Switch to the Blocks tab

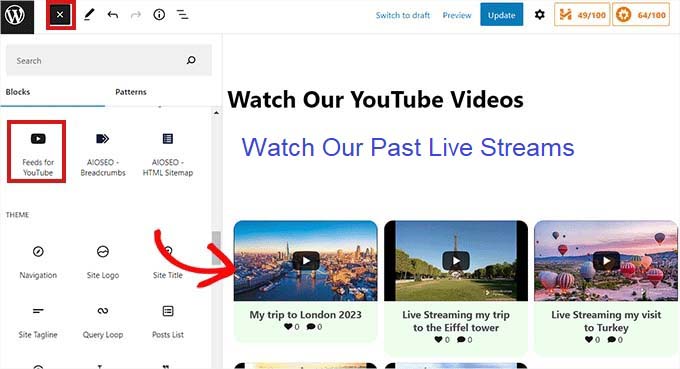pyautogui.click(x=18, y=92)
